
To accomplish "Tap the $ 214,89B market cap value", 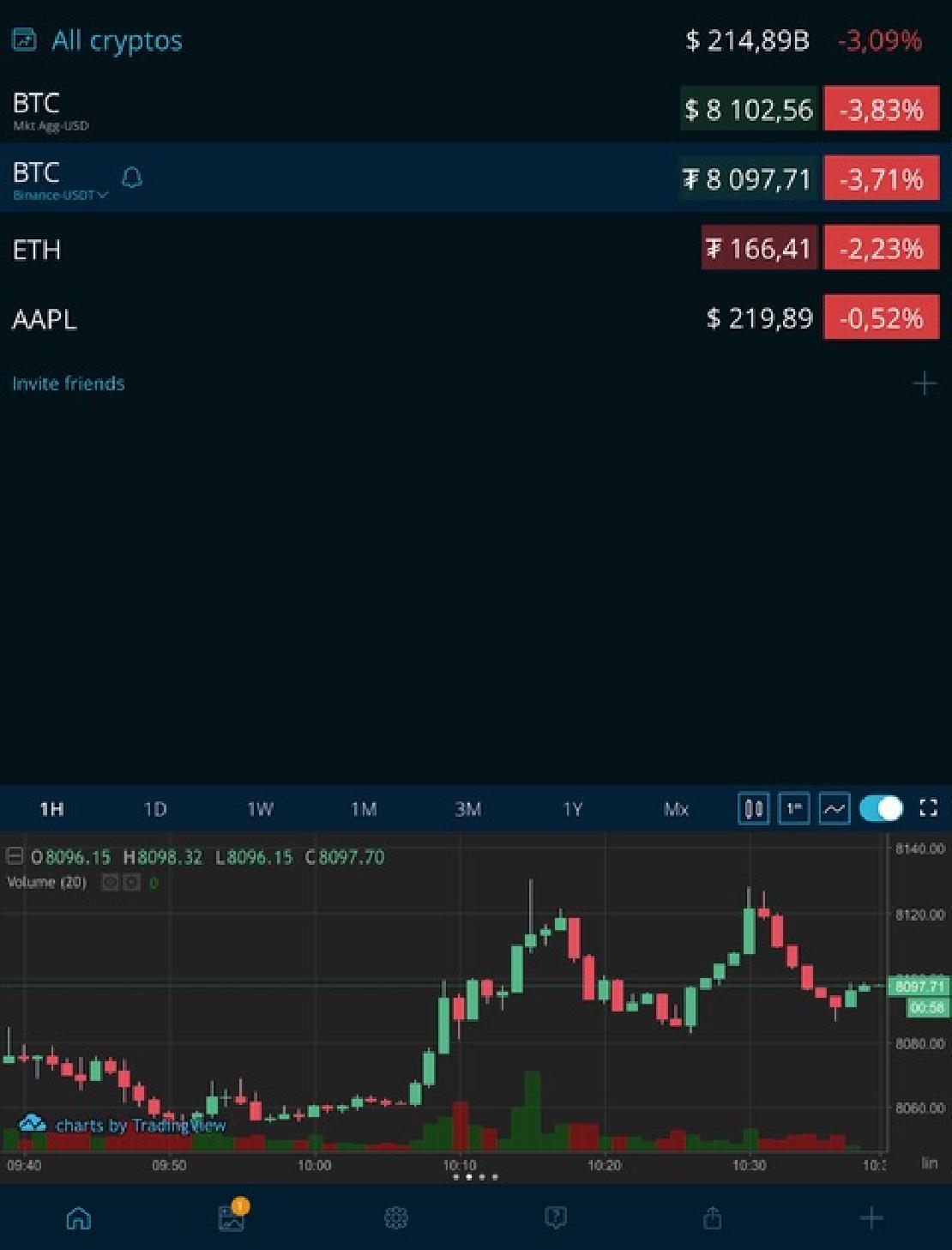I will [747, 40].
